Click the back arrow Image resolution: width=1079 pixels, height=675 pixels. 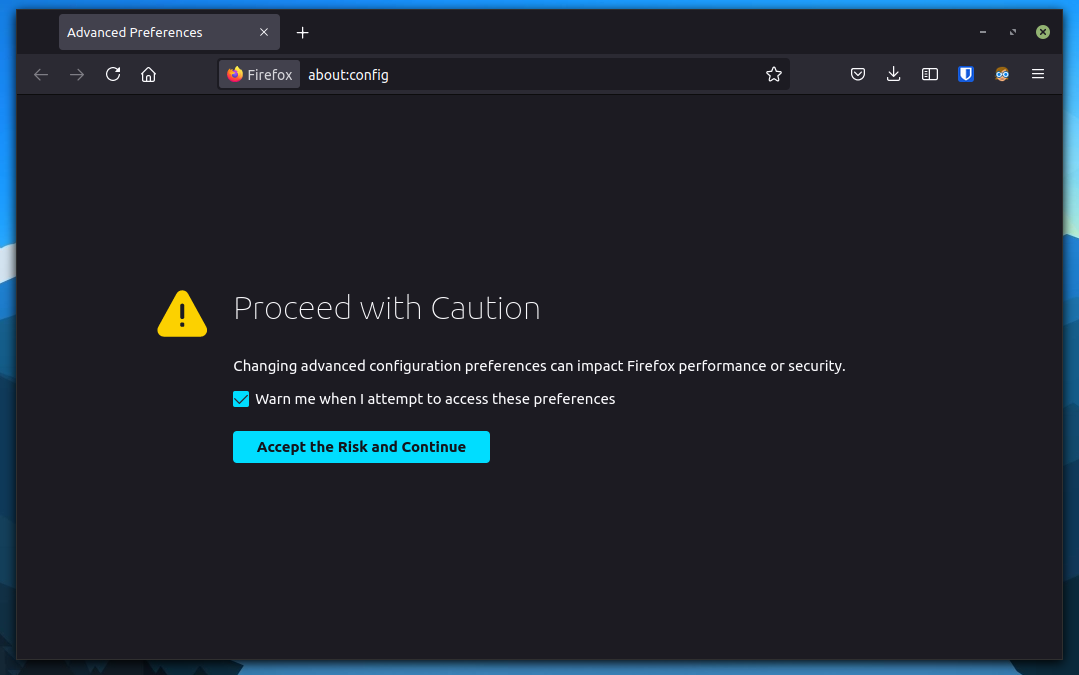(x=41, y=74)
